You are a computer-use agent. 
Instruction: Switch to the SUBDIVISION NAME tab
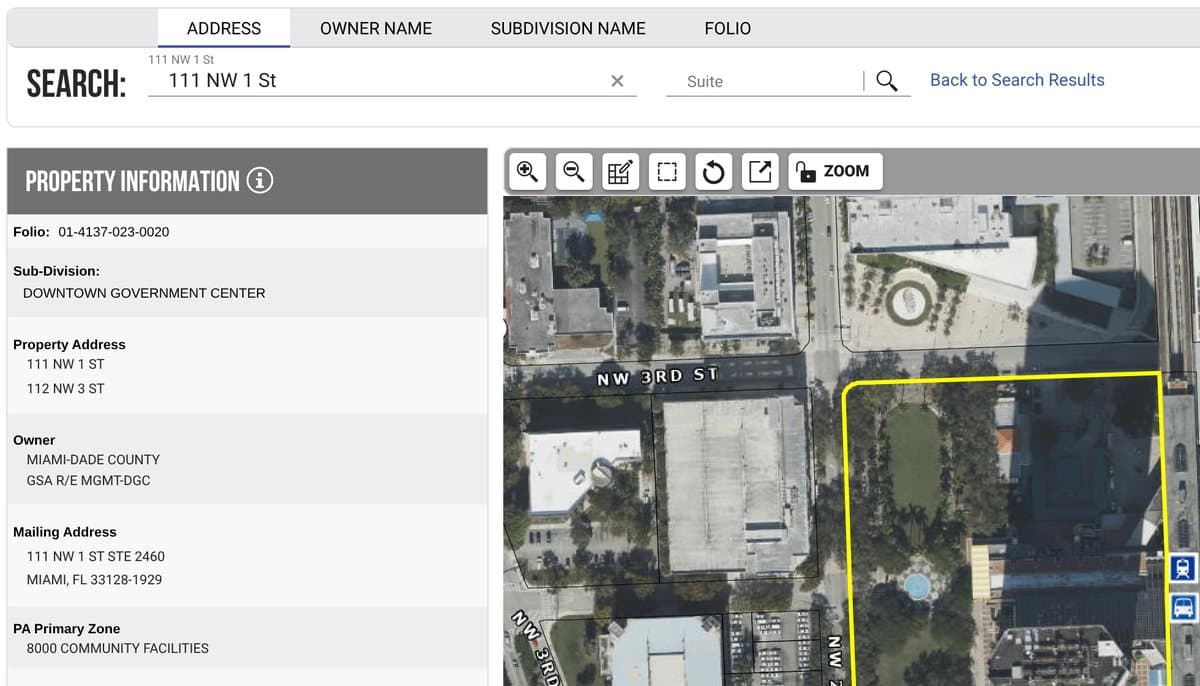click(x=568, y=28)
